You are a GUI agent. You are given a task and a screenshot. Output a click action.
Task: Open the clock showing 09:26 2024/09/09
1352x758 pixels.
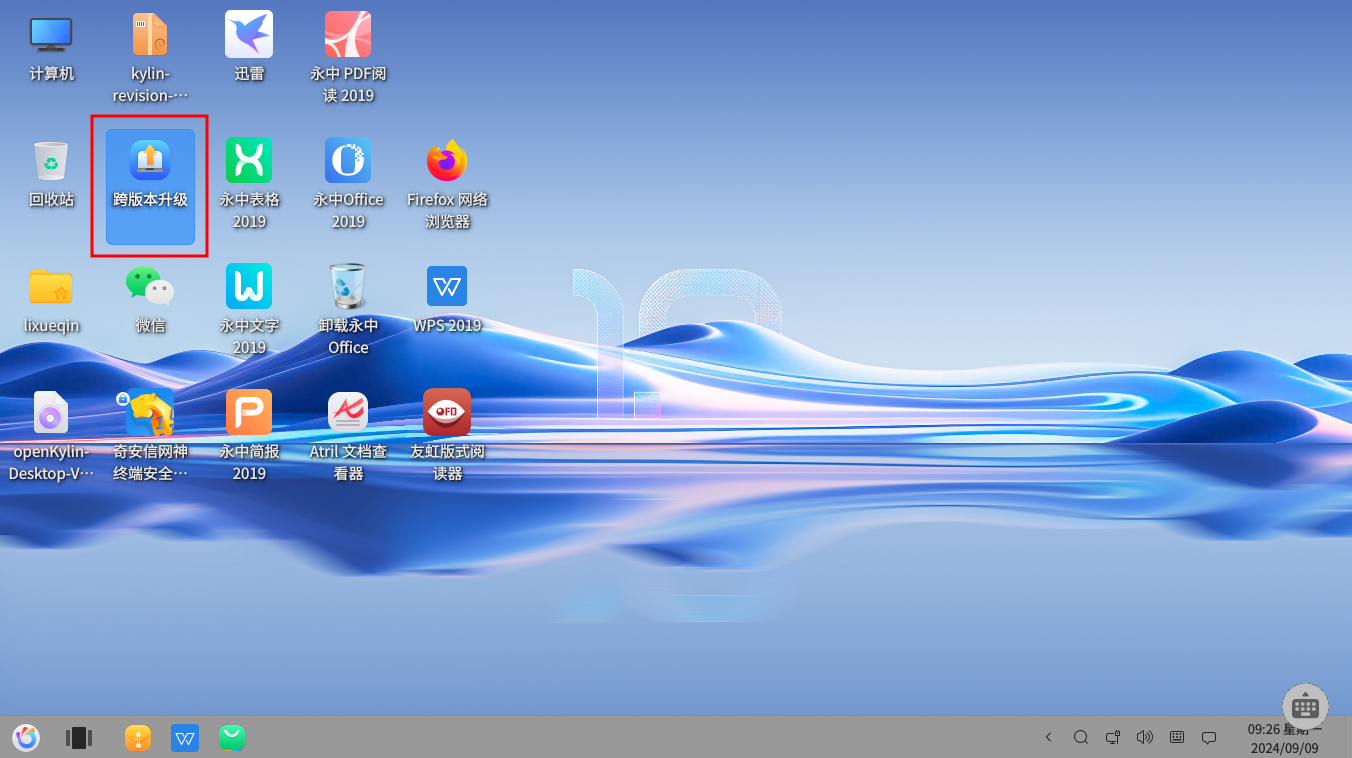tap(1284, 738)
